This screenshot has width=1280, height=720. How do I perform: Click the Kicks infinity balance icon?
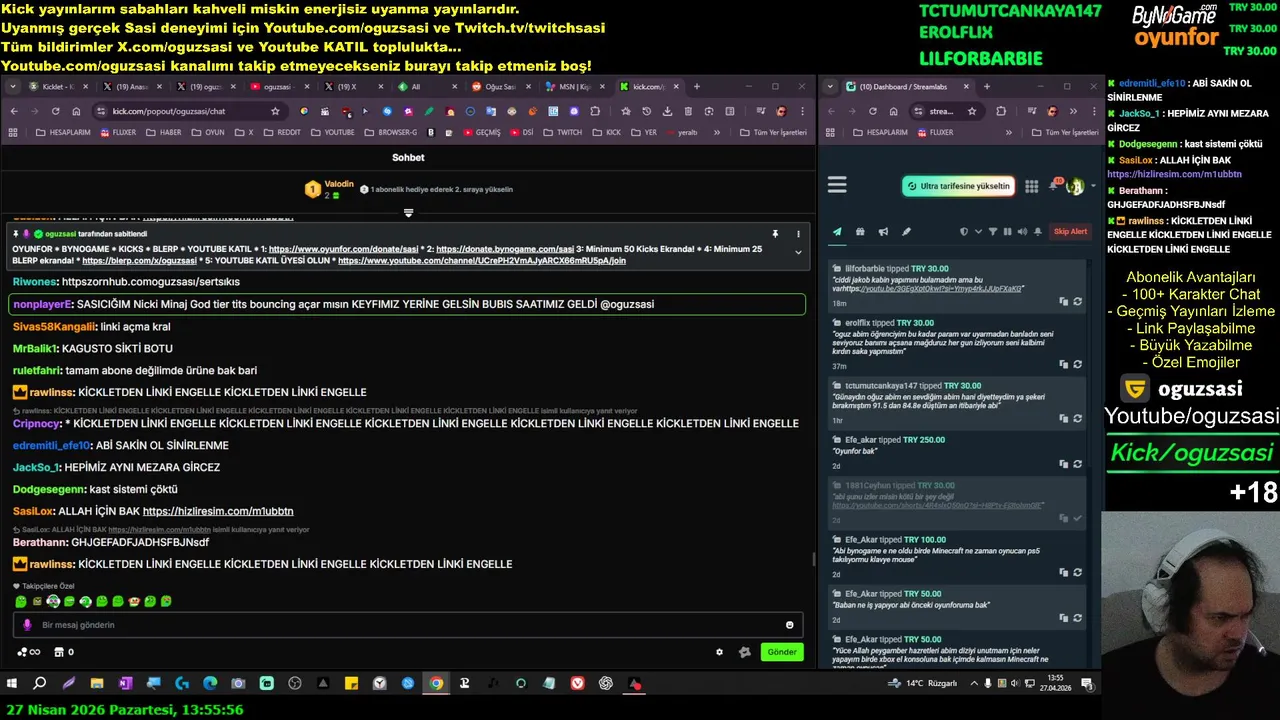(29, 652)
